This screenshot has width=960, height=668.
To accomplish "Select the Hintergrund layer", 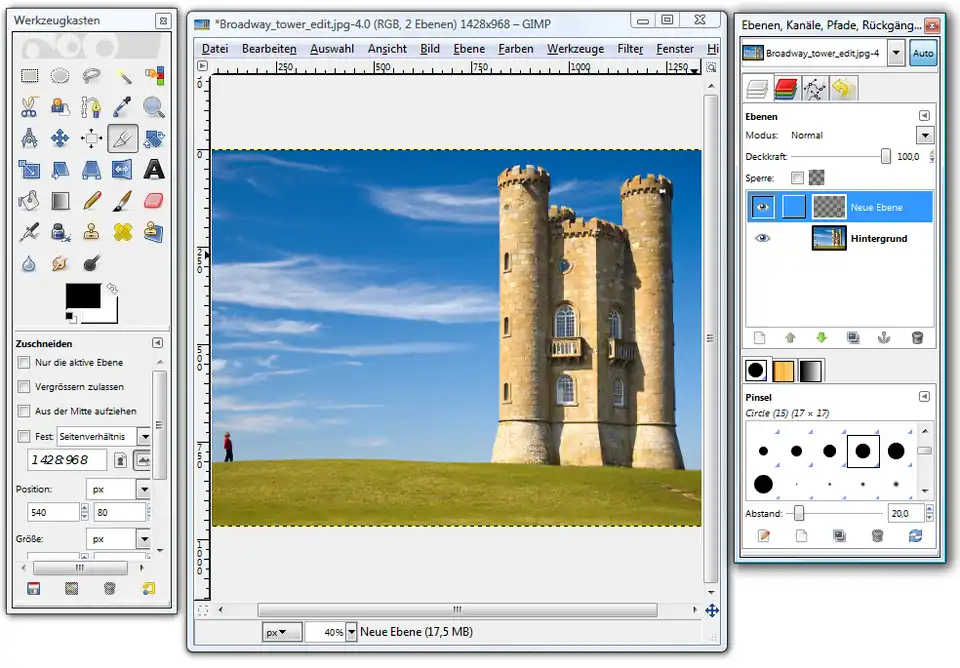I will coord(876,238).
